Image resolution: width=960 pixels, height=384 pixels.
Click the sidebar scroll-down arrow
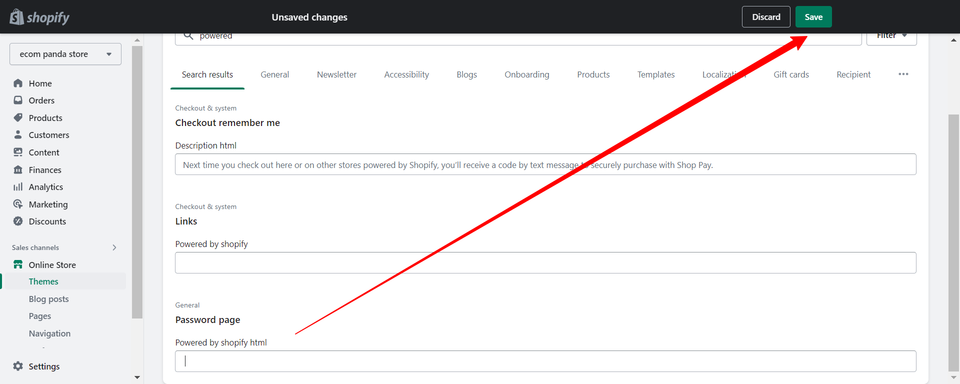point(137,377)
